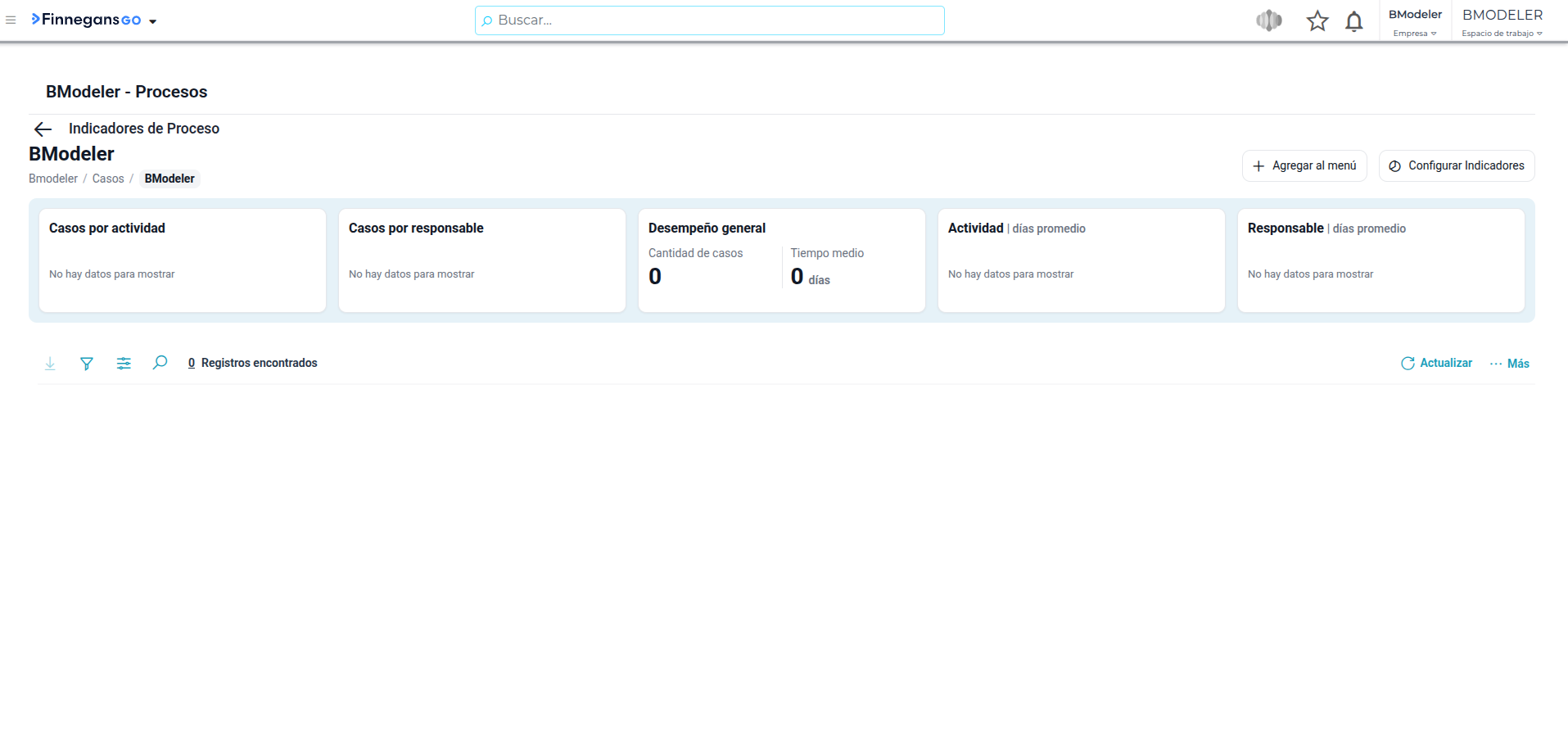The image size is (1568, 742).
Task: Click the Bmodeler breadcrumb link
Action: click(x=53, y=179)
